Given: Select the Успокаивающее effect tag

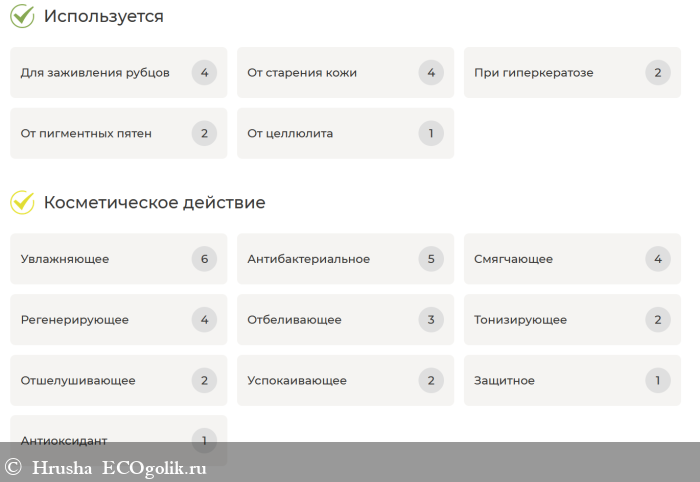Looking at the screenshot, I should point(297,380).
